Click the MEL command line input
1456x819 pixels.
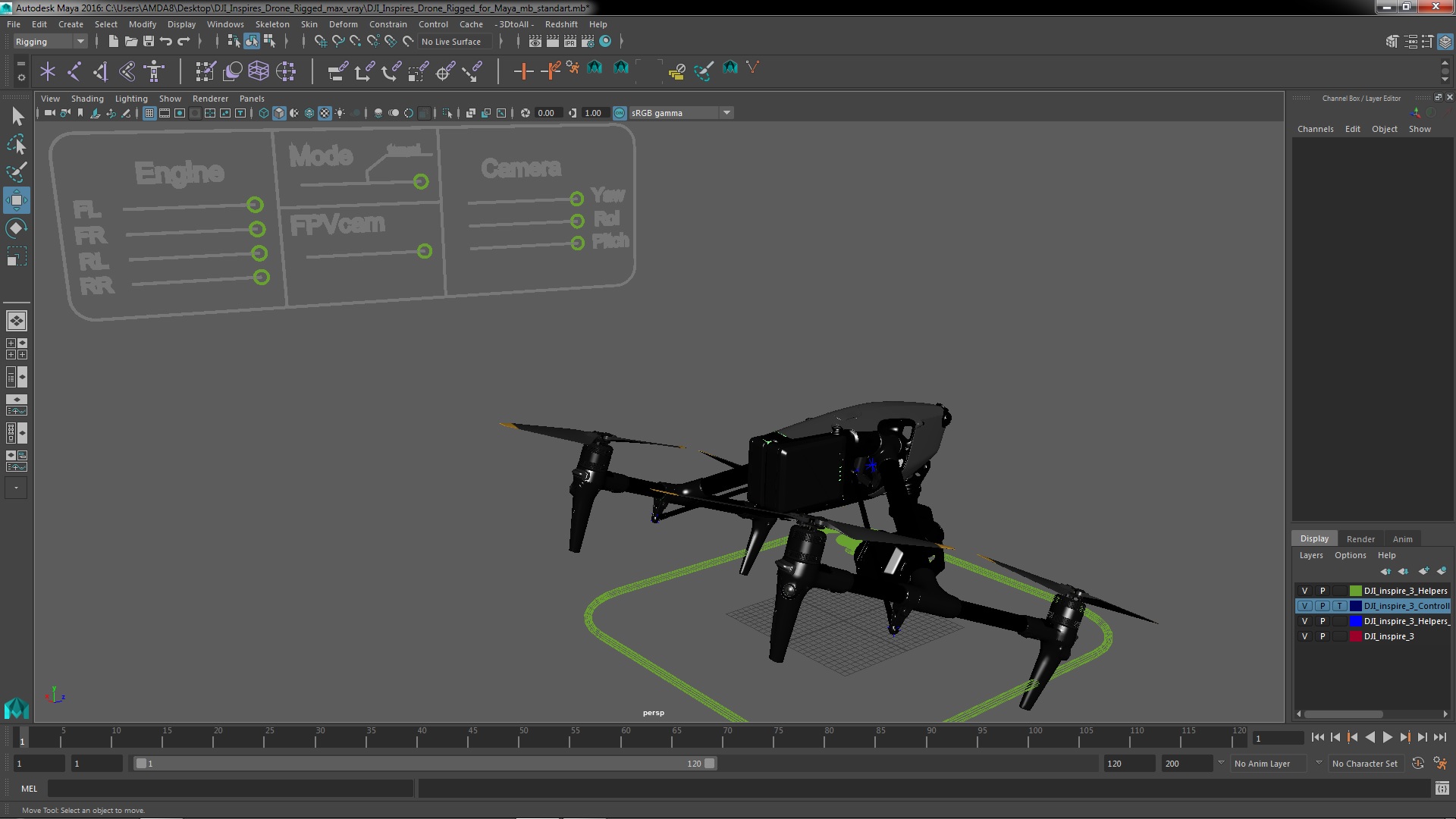pyautogui.click(x=231, y=789)
